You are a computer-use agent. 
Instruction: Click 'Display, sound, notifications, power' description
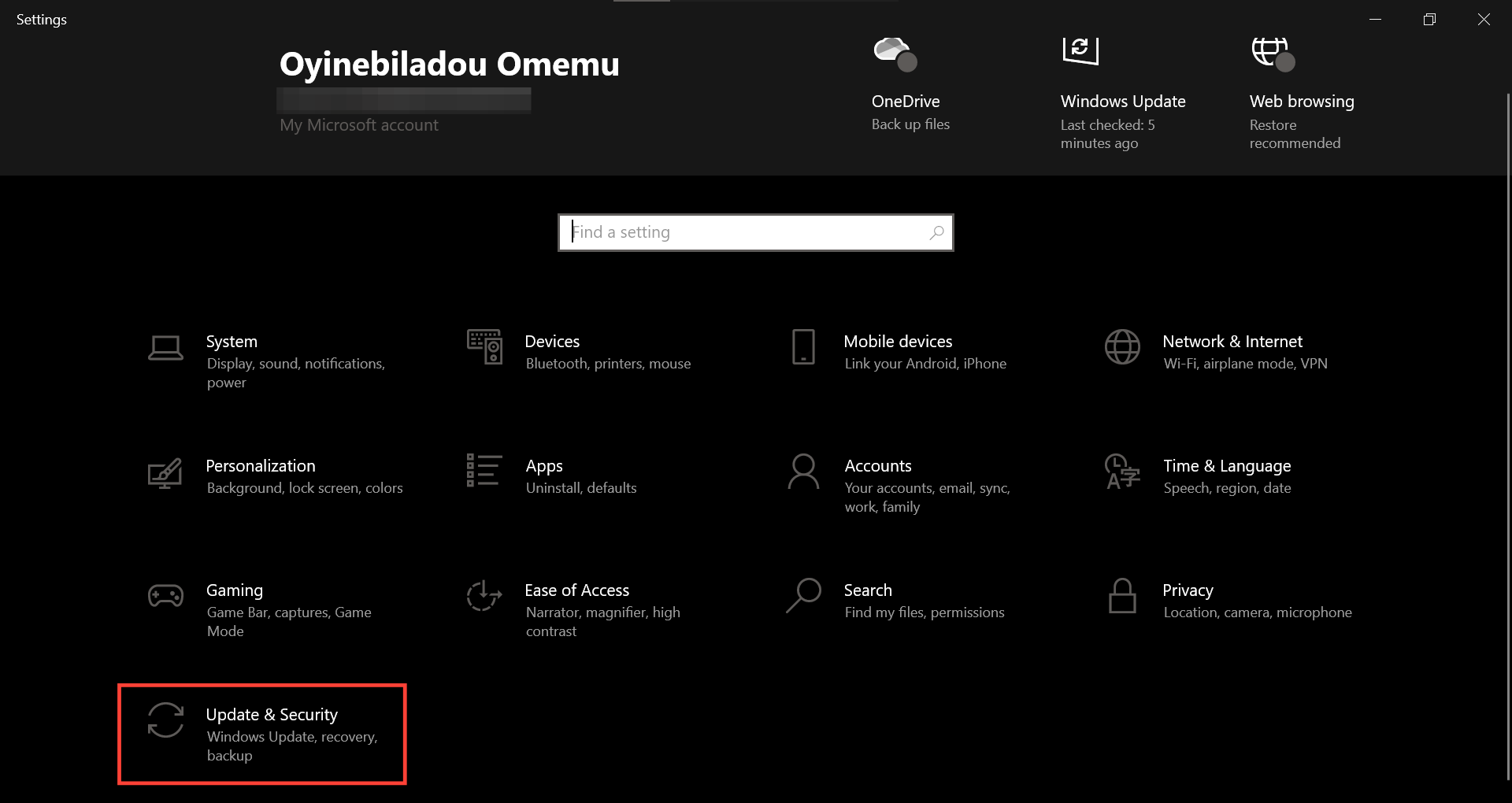click(x=296, y=373)
